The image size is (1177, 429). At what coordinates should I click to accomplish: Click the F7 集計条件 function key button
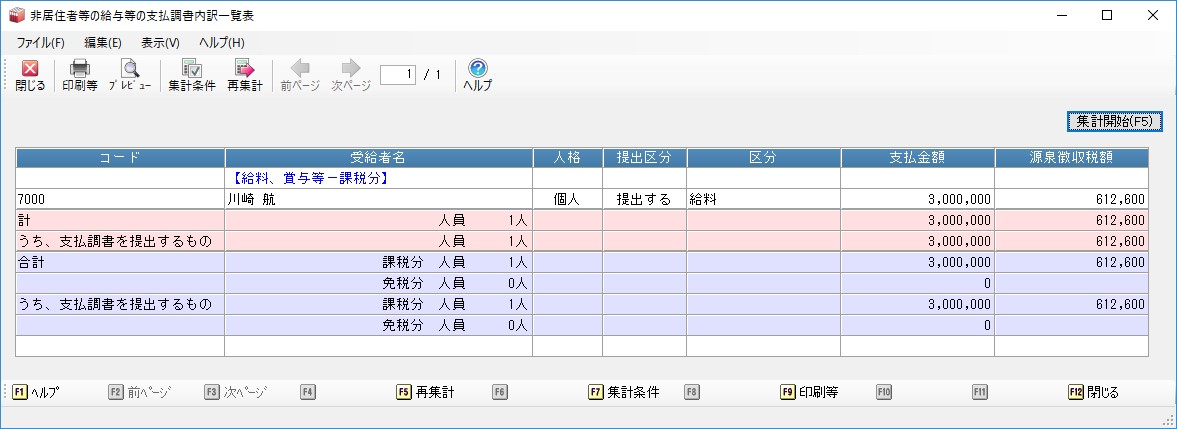(624, 393)
